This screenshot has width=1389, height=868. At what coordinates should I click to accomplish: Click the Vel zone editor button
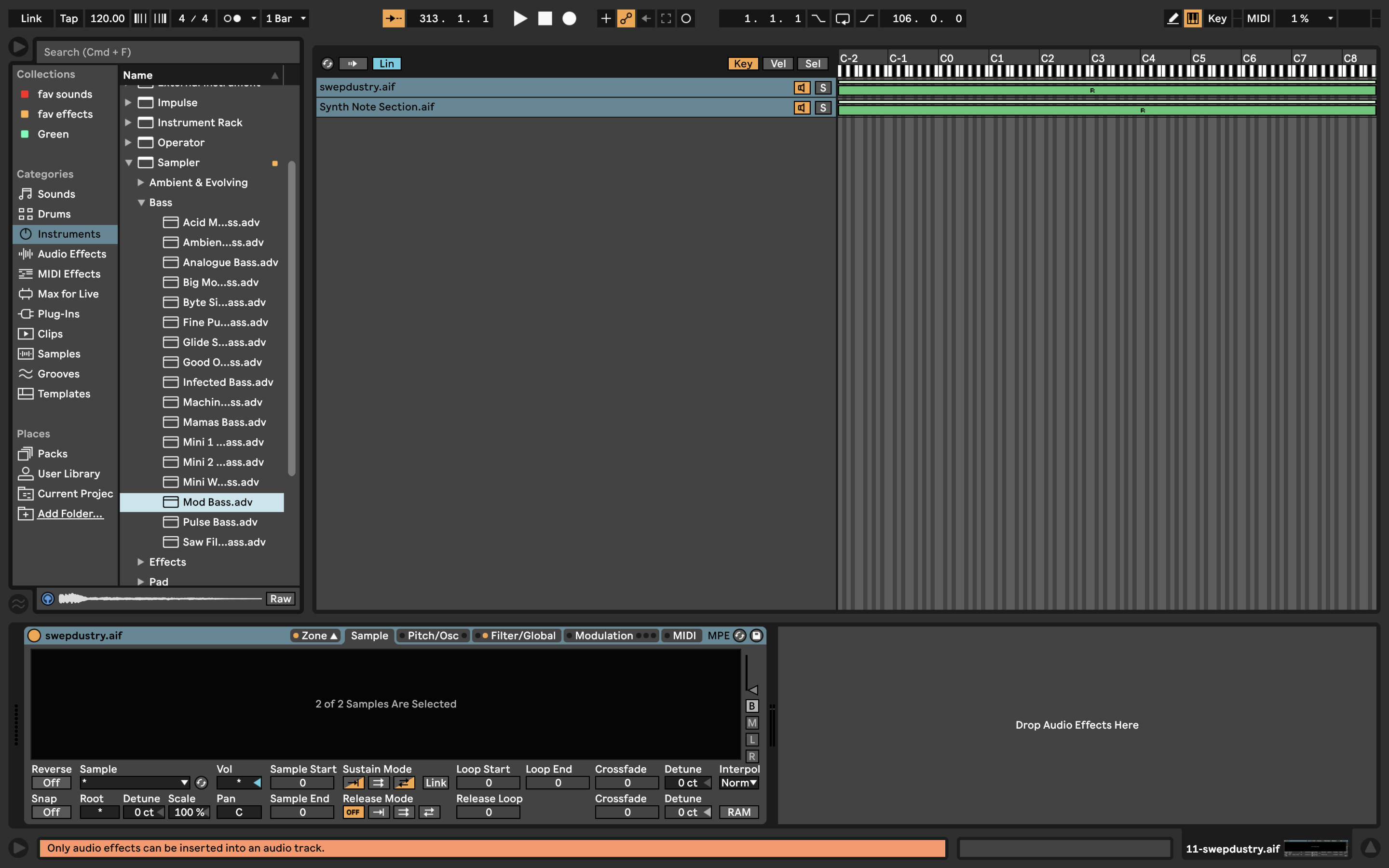(x=778, y=64)
